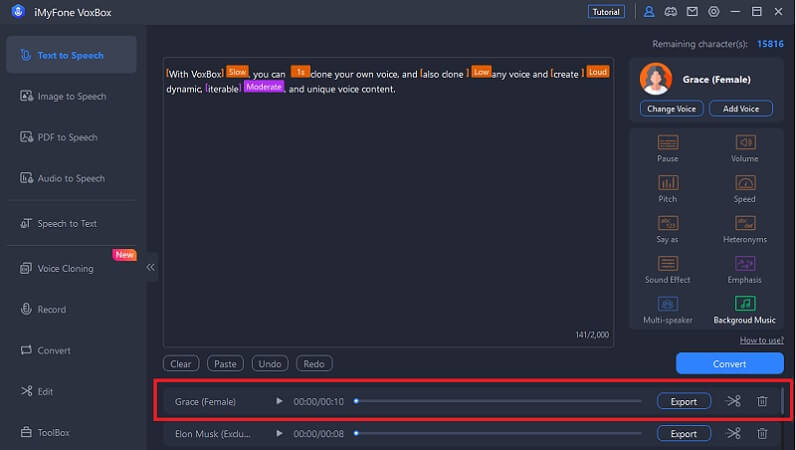Open the user account icon
This screenshot has width=796, height=450.
click(x=649, y=12)
